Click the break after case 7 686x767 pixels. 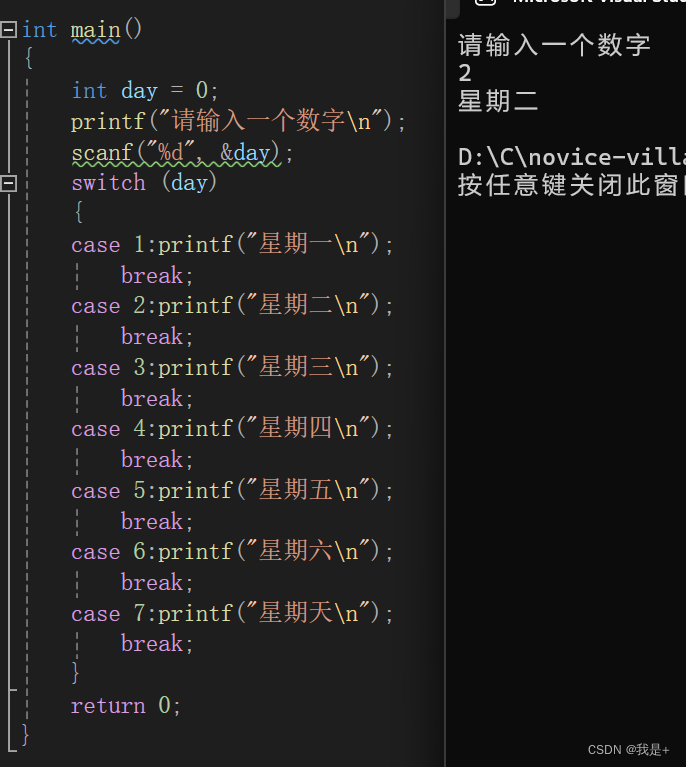157,644
